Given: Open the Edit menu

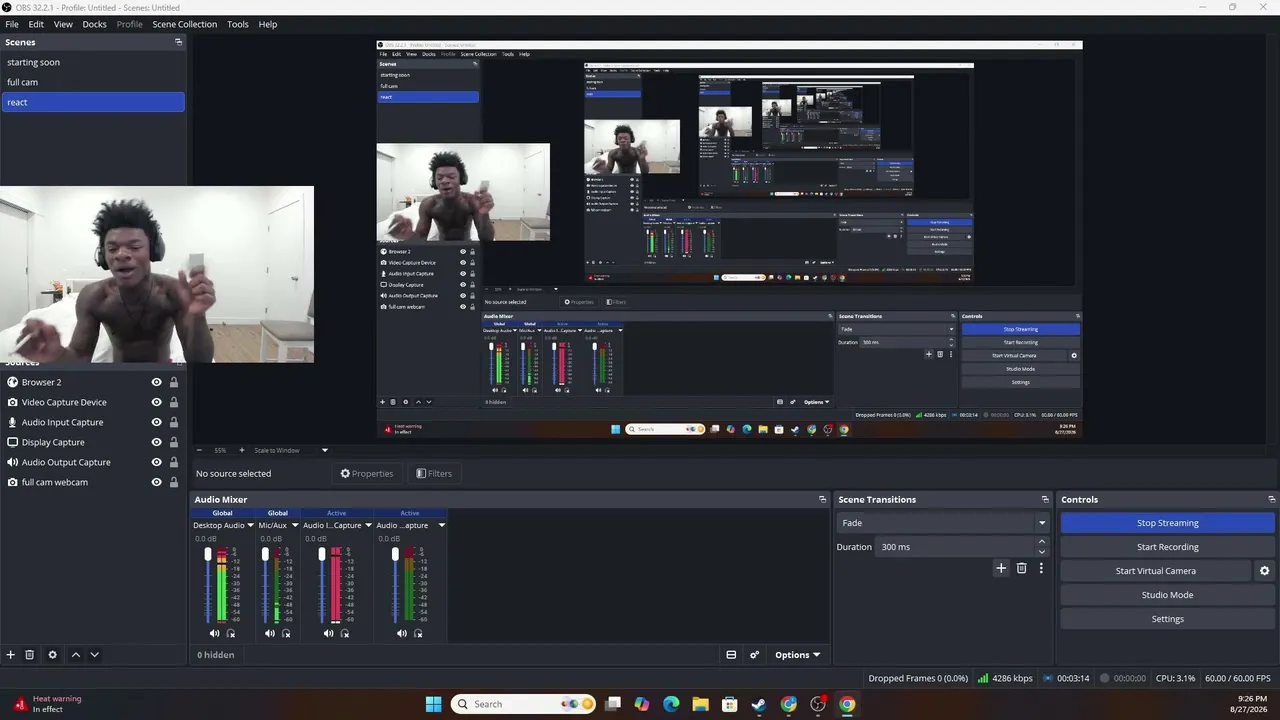Looking at the screenshot, I should pyautogui.click(x=36, y=24).
